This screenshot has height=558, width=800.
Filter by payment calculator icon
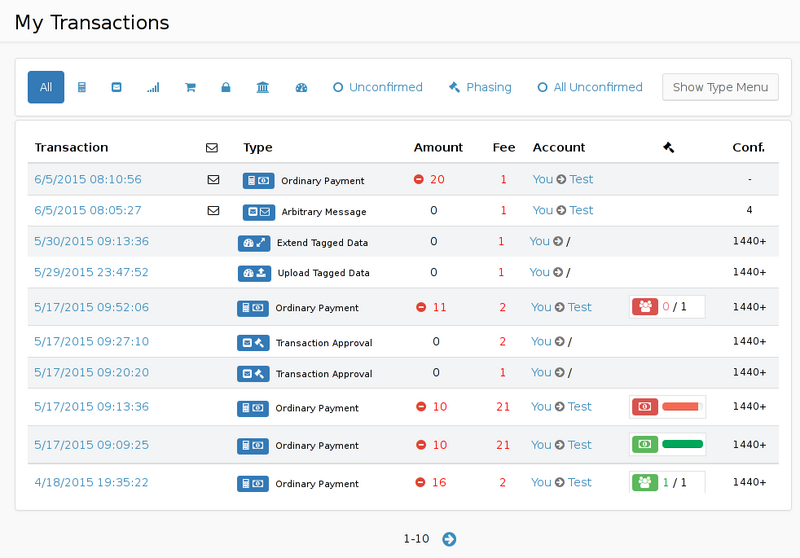[x=82, y=87]
